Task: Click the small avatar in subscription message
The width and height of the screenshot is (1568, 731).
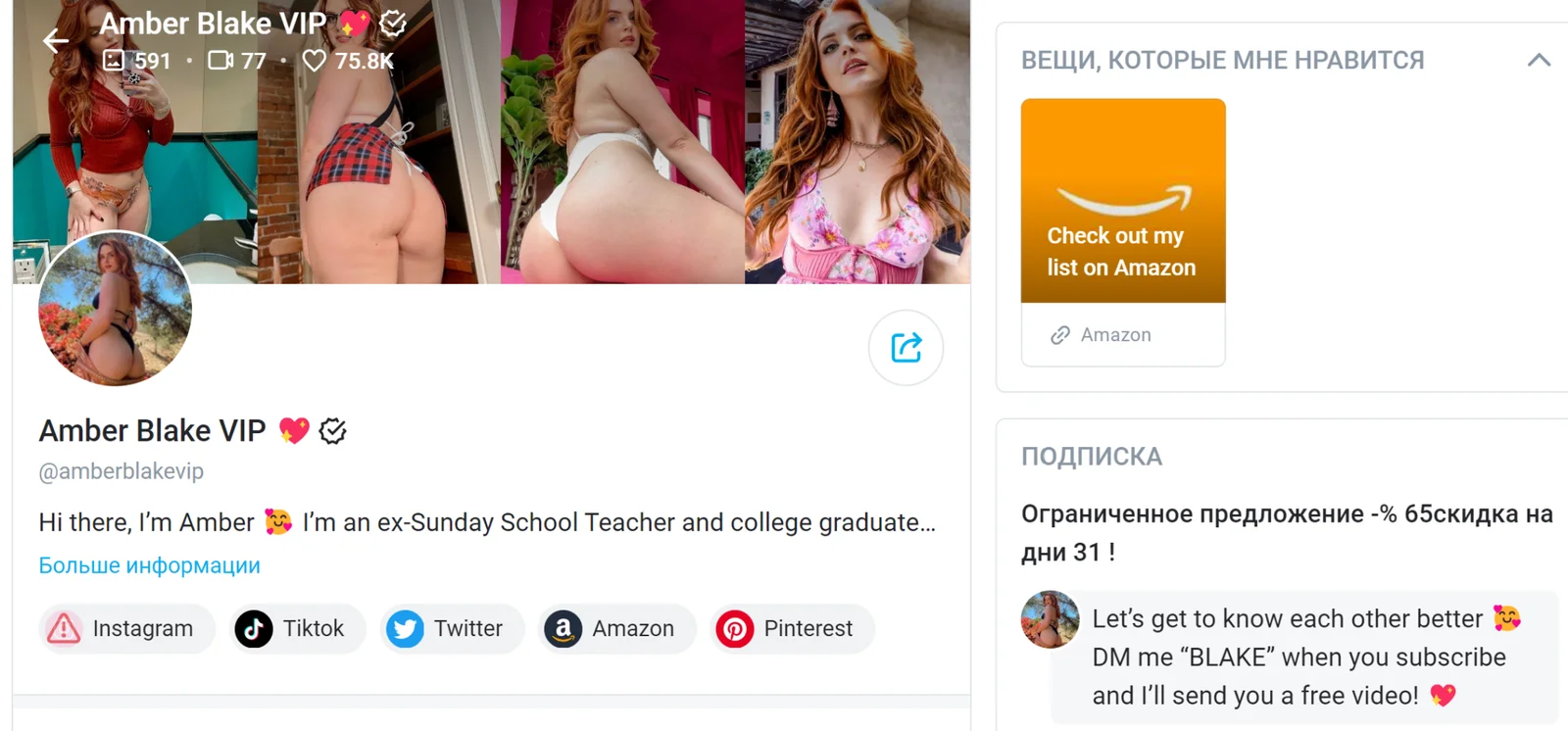Action: coord(1050,619)
